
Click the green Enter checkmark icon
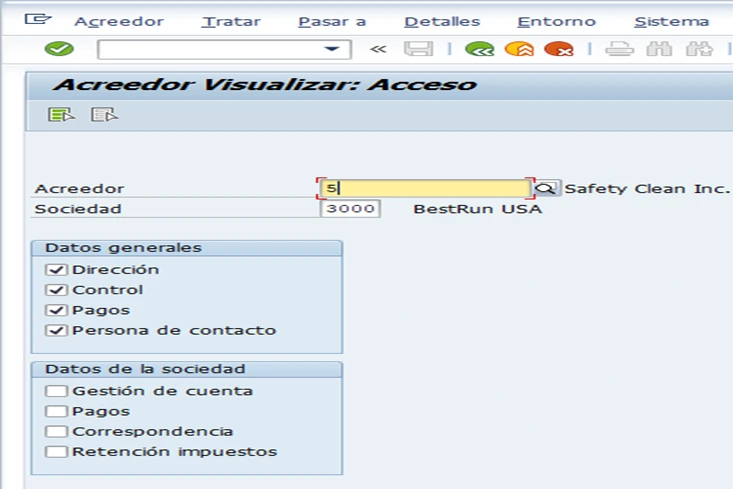click(59, 49)
